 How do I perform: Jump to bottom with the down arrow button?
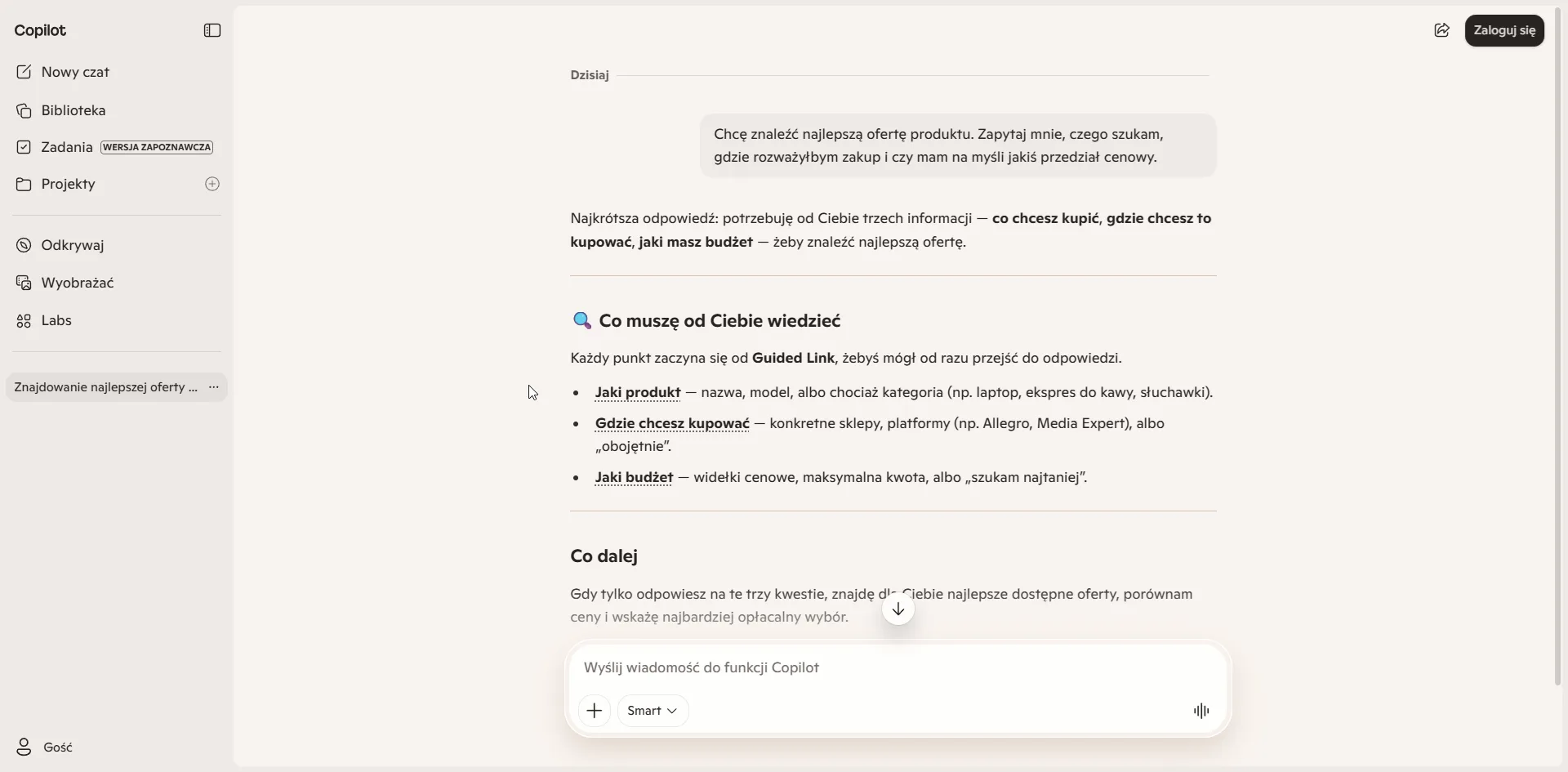pos(898,609)
